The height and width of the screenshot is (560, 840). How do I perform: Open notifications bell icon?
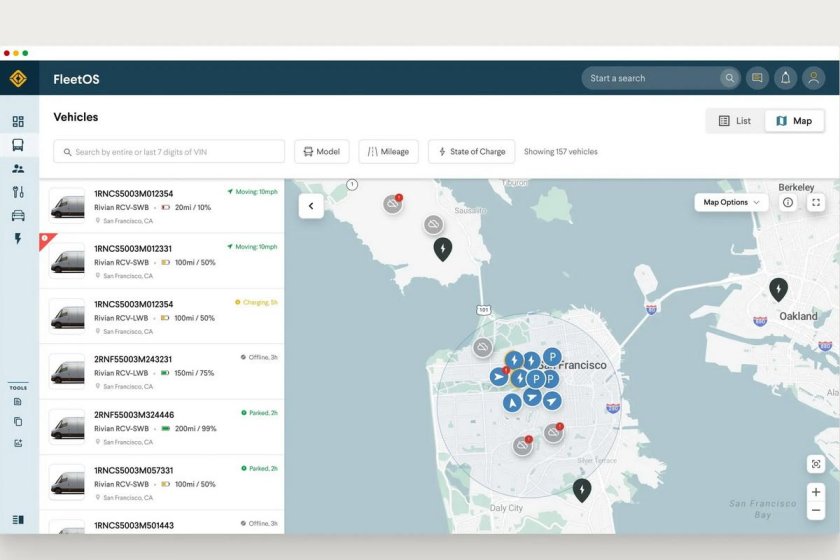(x=786, y=78)
